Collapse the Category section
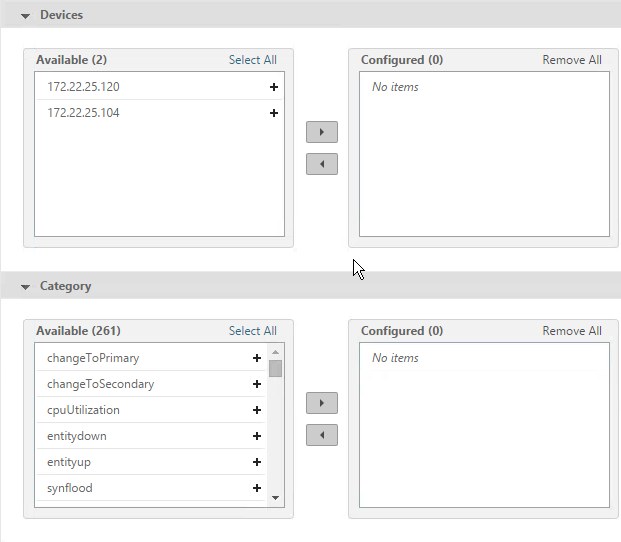621x542 pixels. 25,287
